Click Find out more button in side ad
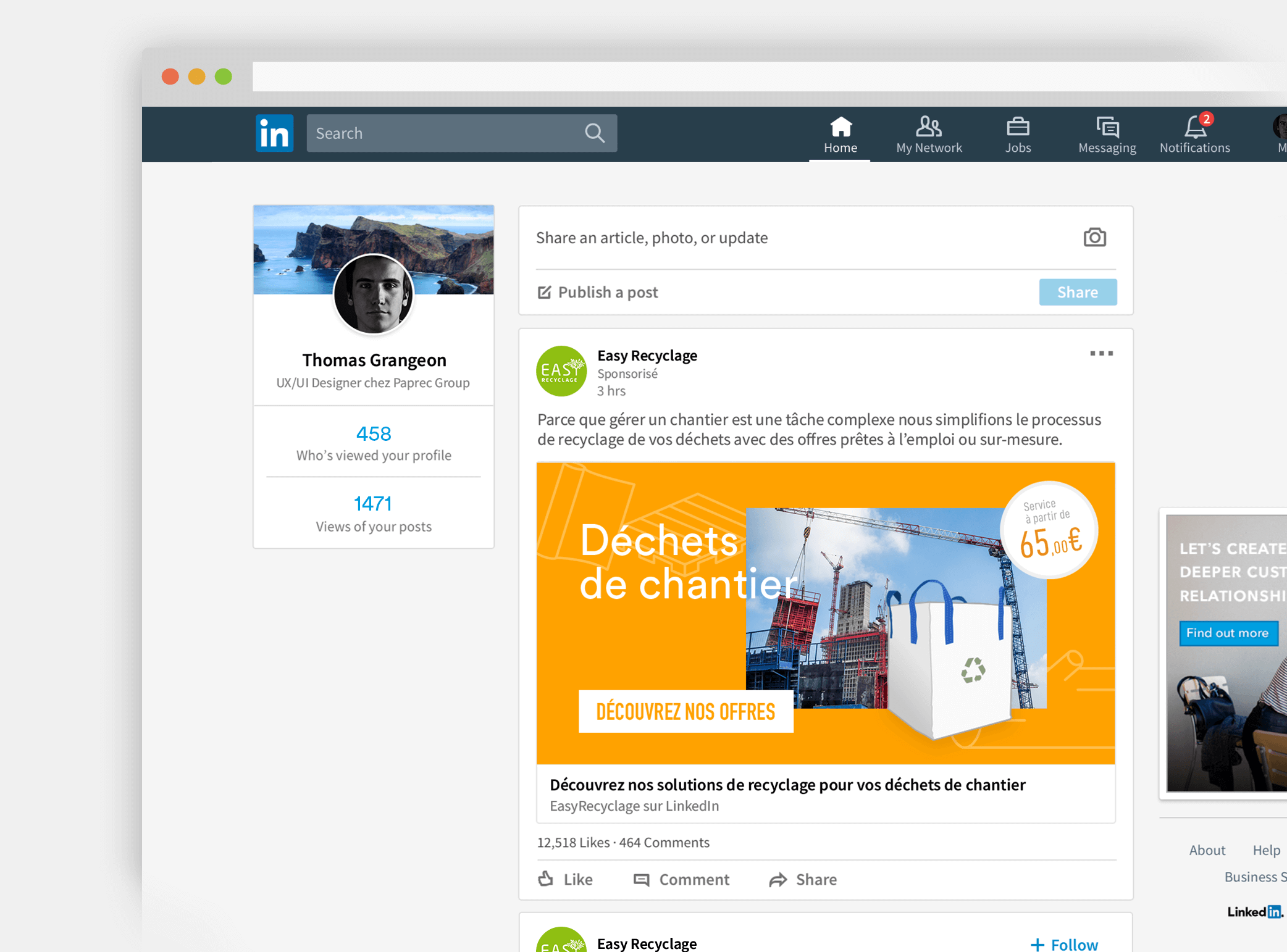This screenshot has height=952, width=1287. (1228, 633)
